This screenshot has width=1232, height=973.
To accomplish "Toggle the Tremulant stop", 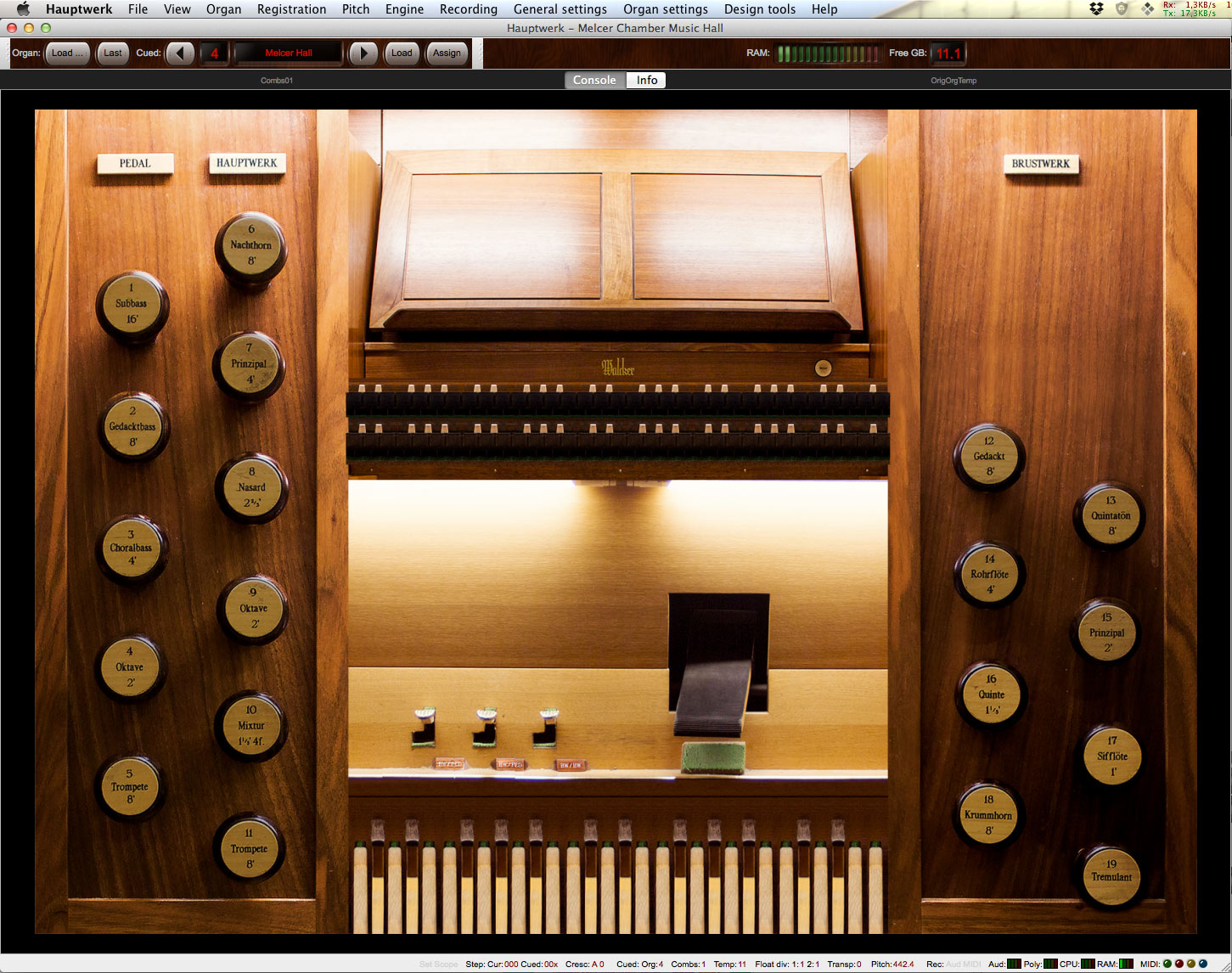I will (1111, 875).
